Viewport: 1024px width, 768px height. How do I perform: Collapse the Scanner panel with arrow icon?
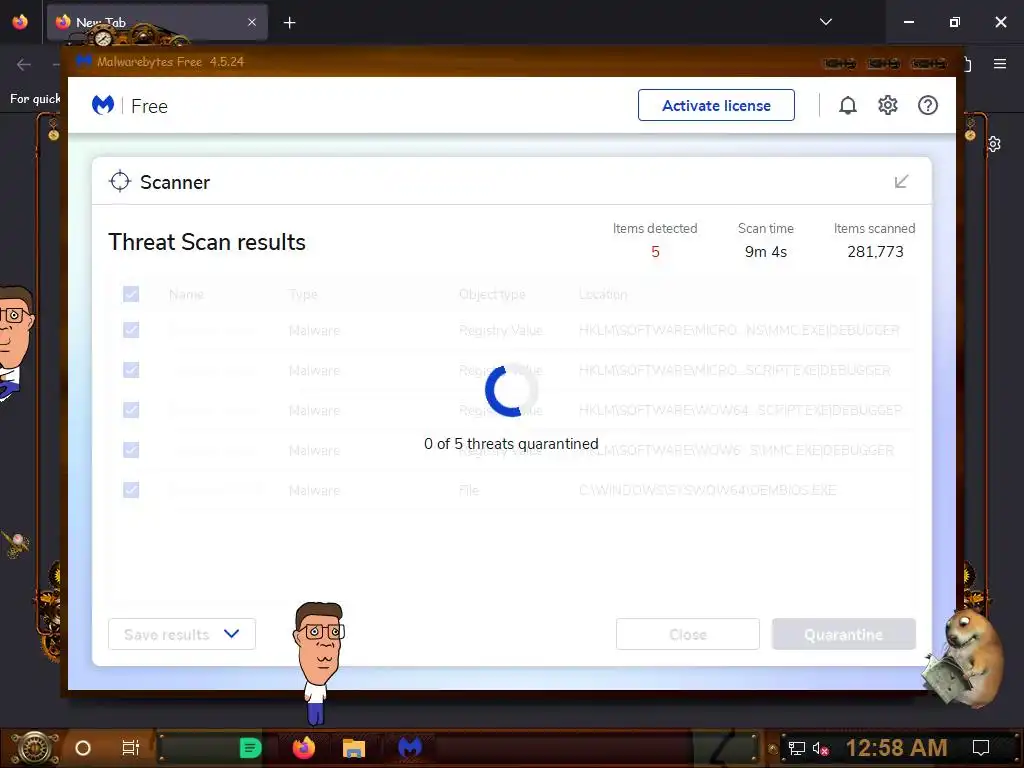(901, 182)
